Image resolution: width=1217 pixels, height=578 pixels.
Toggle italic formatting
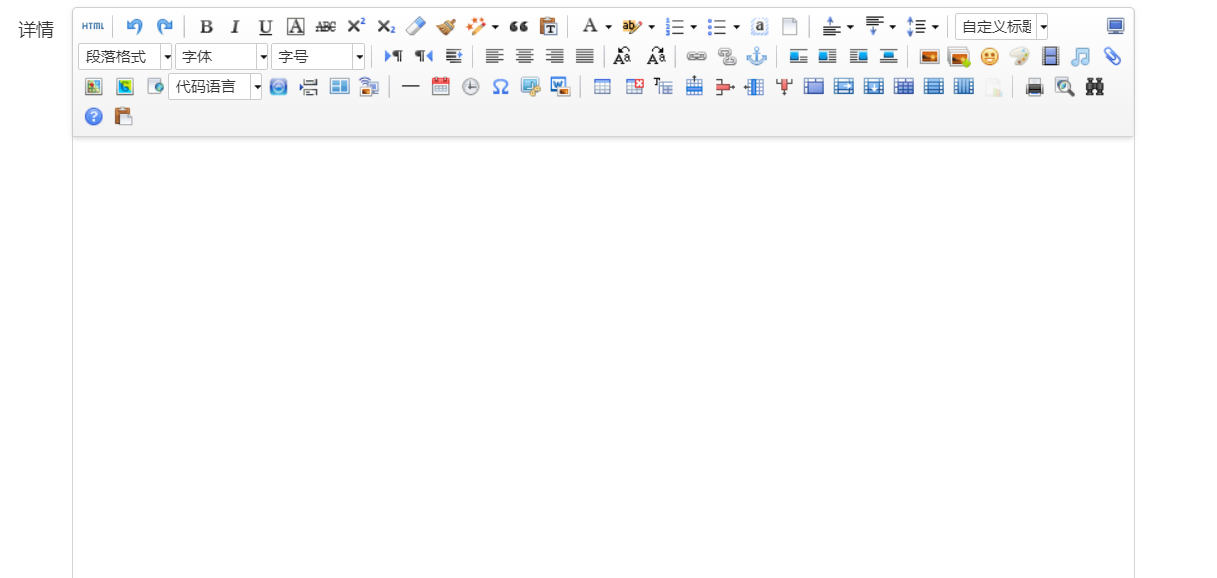point(235,27)
